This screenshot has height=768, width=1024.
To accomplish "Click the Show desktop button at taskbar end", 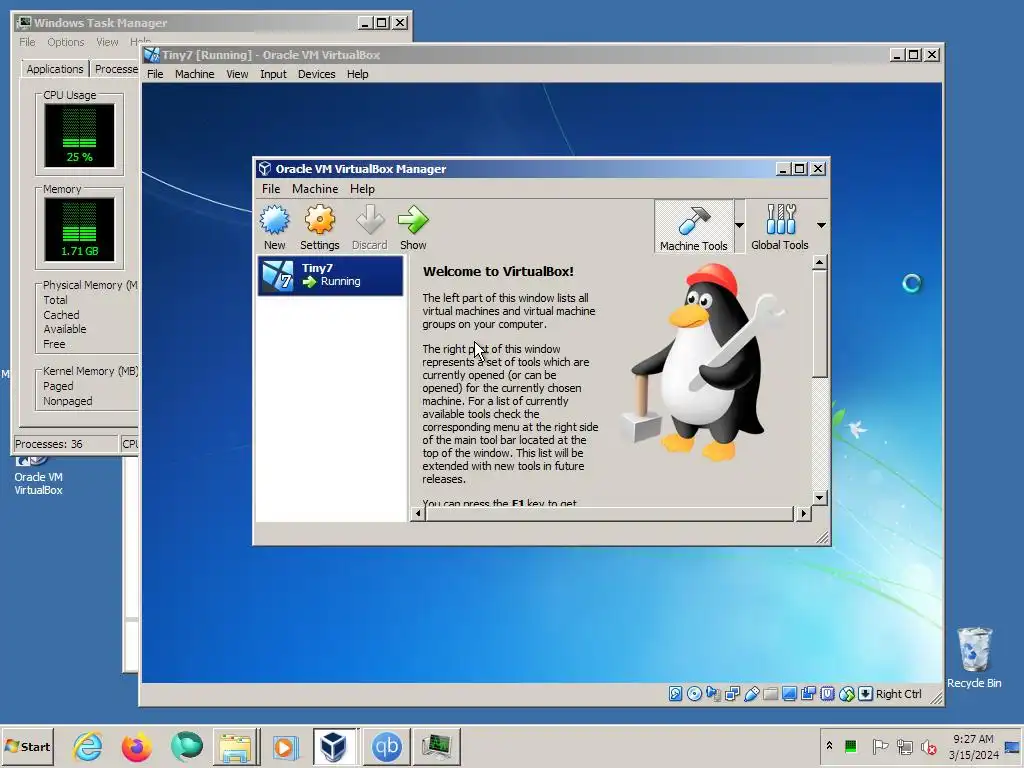I will (x=1012, y=747).
